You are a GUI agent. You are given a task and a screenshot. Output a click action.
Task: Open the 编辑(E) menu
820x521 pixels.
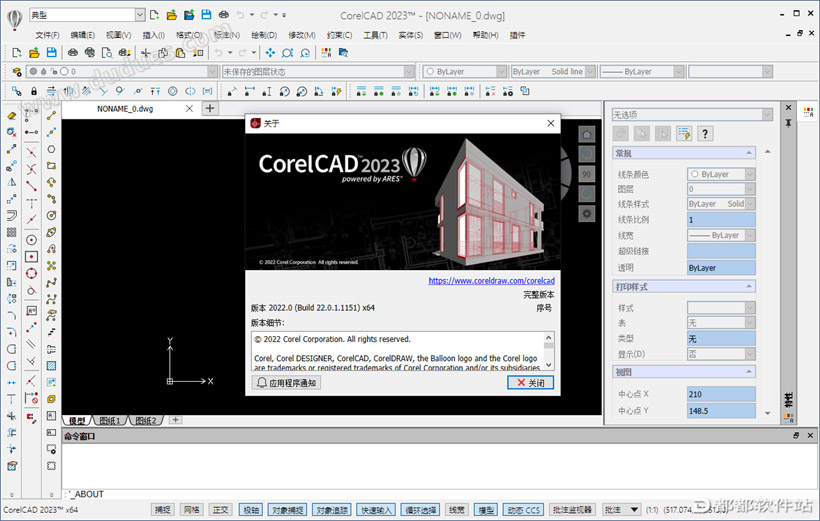tap(83, 35)
